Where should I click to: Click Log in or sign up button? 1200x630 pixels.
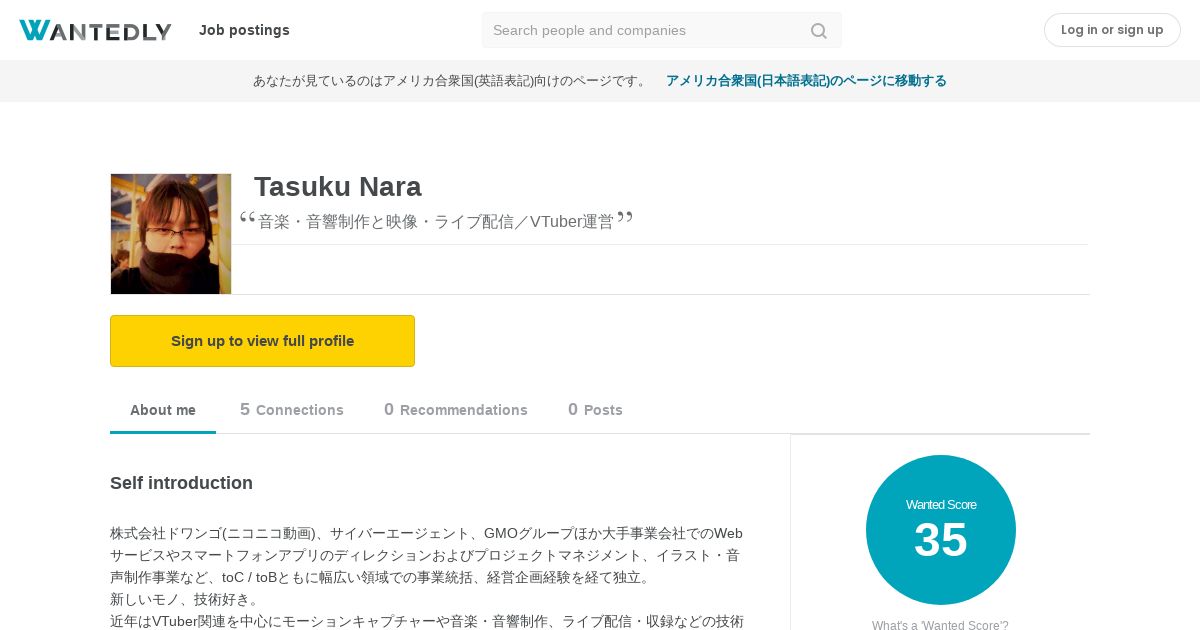coord(1112,30)
